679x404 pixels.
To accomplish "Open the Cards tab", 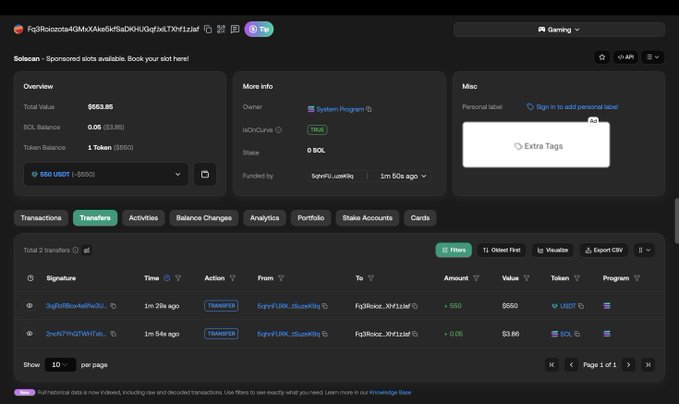I will coord(420,218).
